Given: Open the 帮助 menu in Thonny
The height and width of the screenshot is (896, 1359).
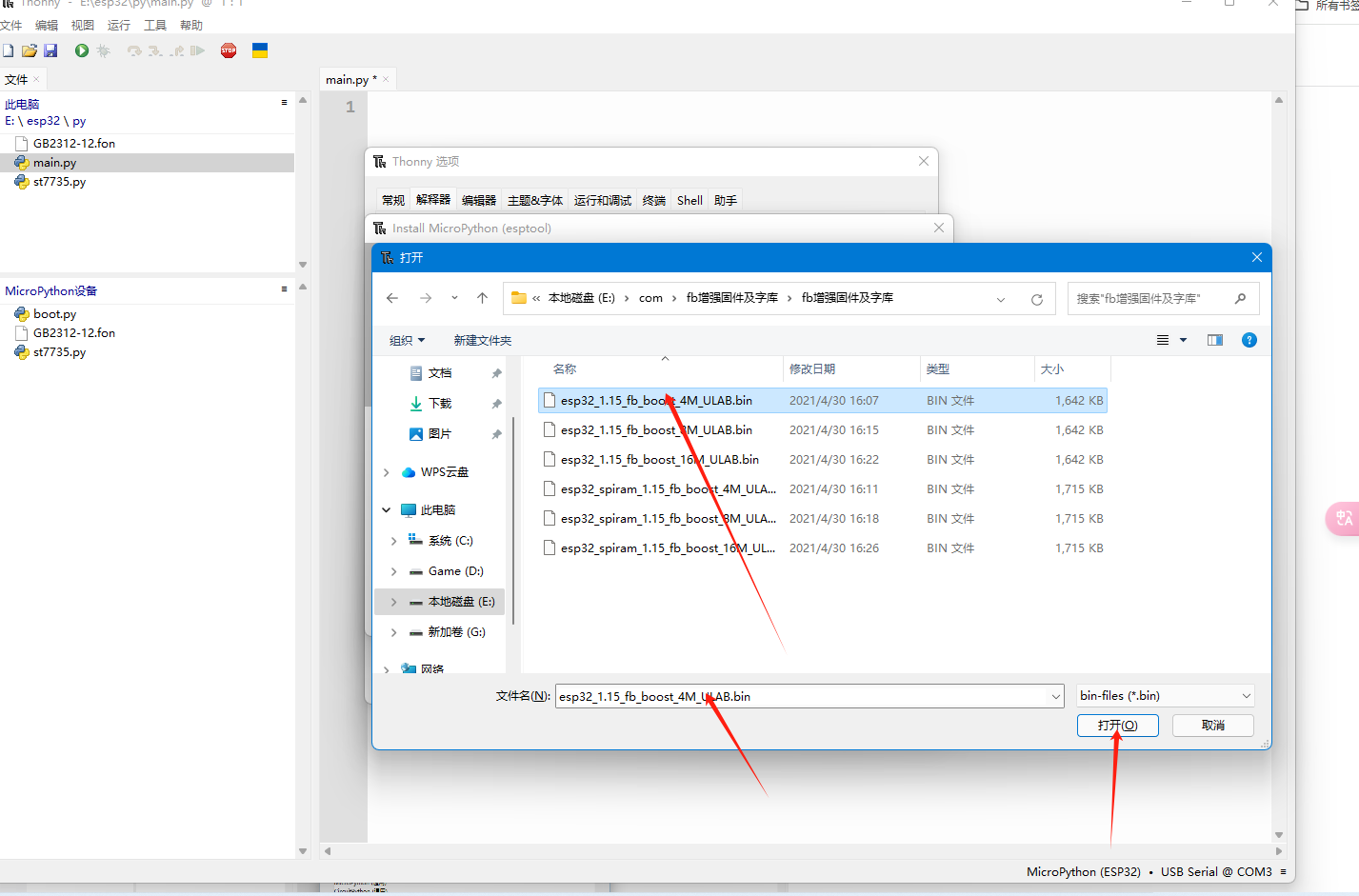Looking at the screenshot, I should [x=191, y=25].
